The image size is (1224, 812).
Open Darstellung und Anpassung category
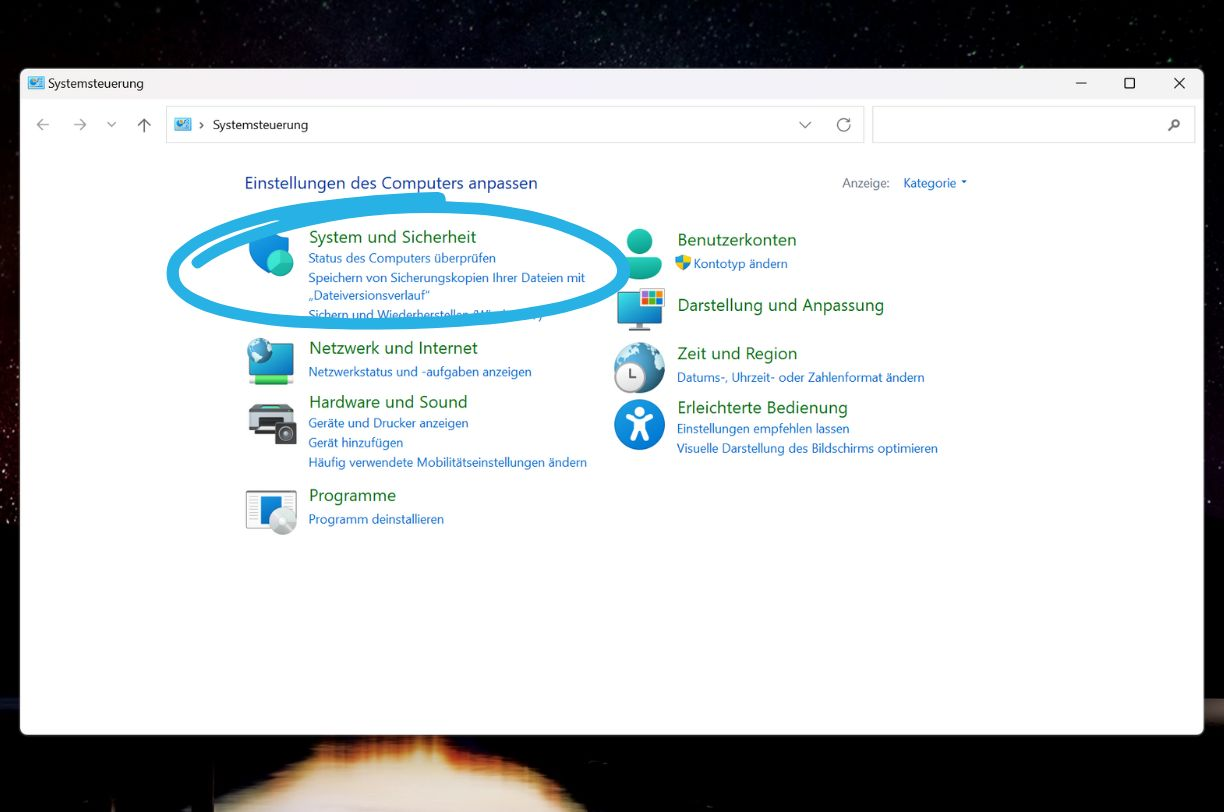click(x=780, y=305)
